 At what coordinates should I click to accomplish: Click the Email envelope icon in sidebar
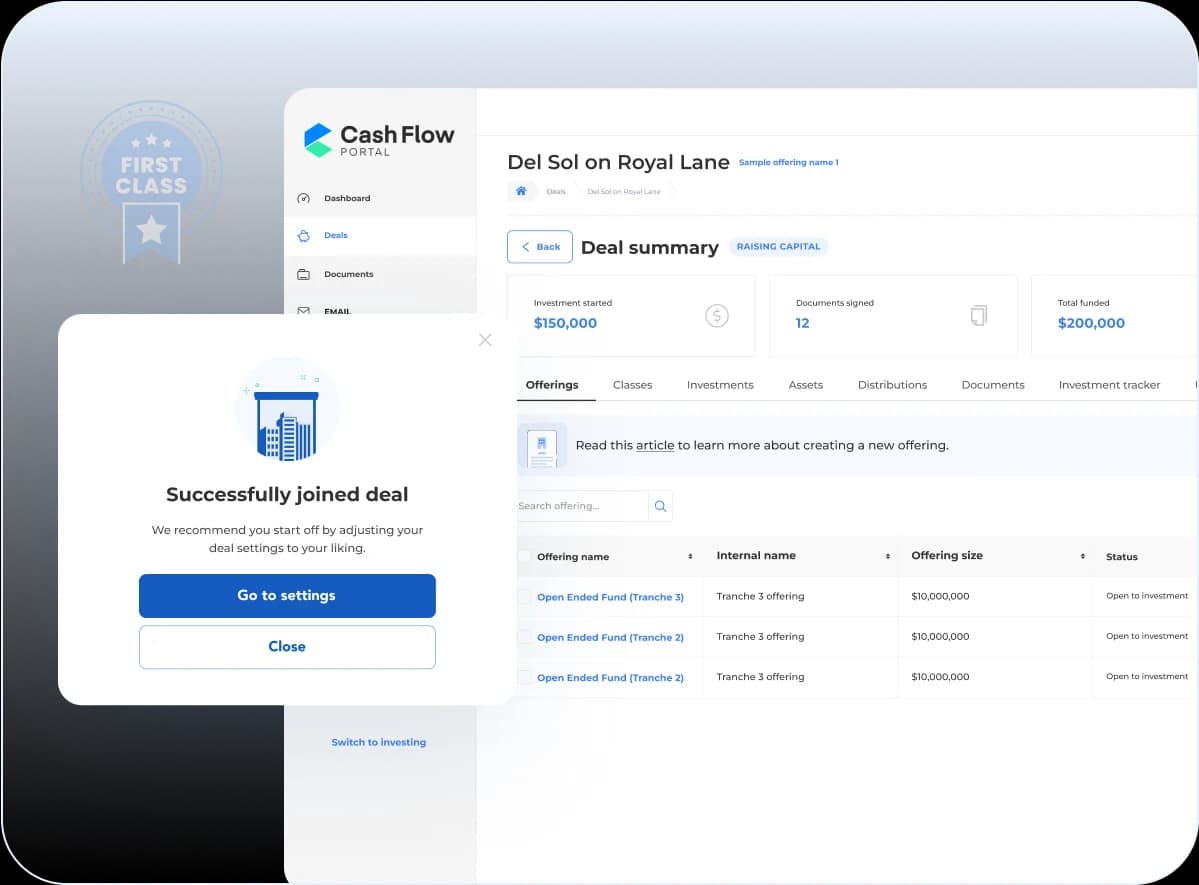304,311
